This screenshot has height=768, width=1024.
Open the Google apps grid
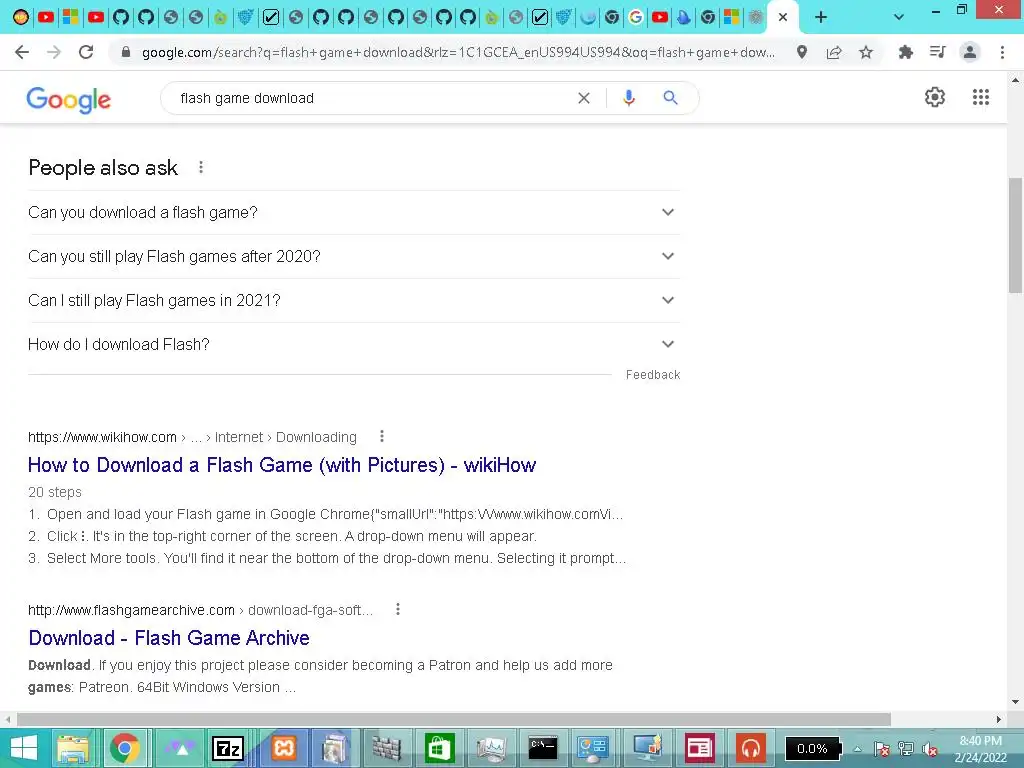coord(981,97)
